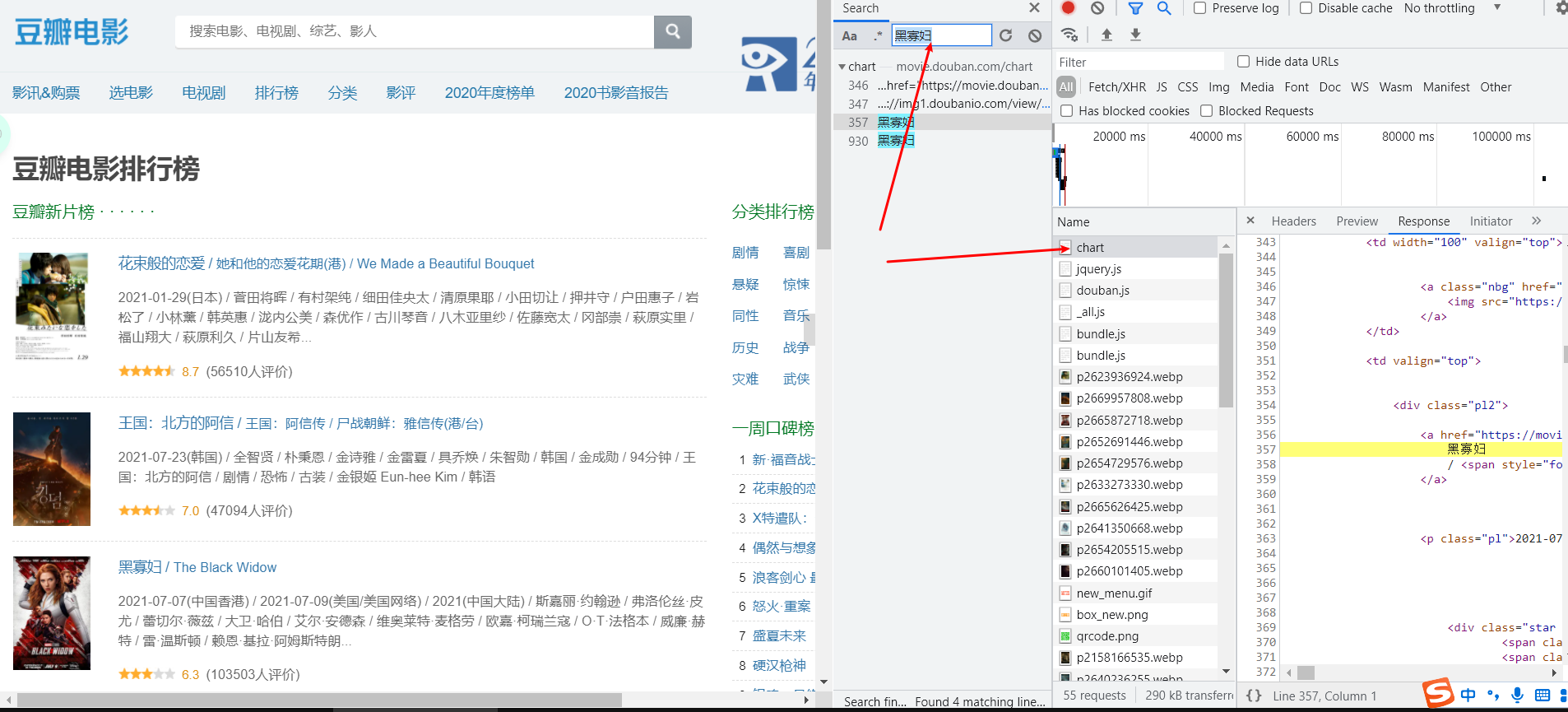This screenshot has height=712, width=1568.
Task: Import HAR file with upload arrow
Action: [1106, 35]
